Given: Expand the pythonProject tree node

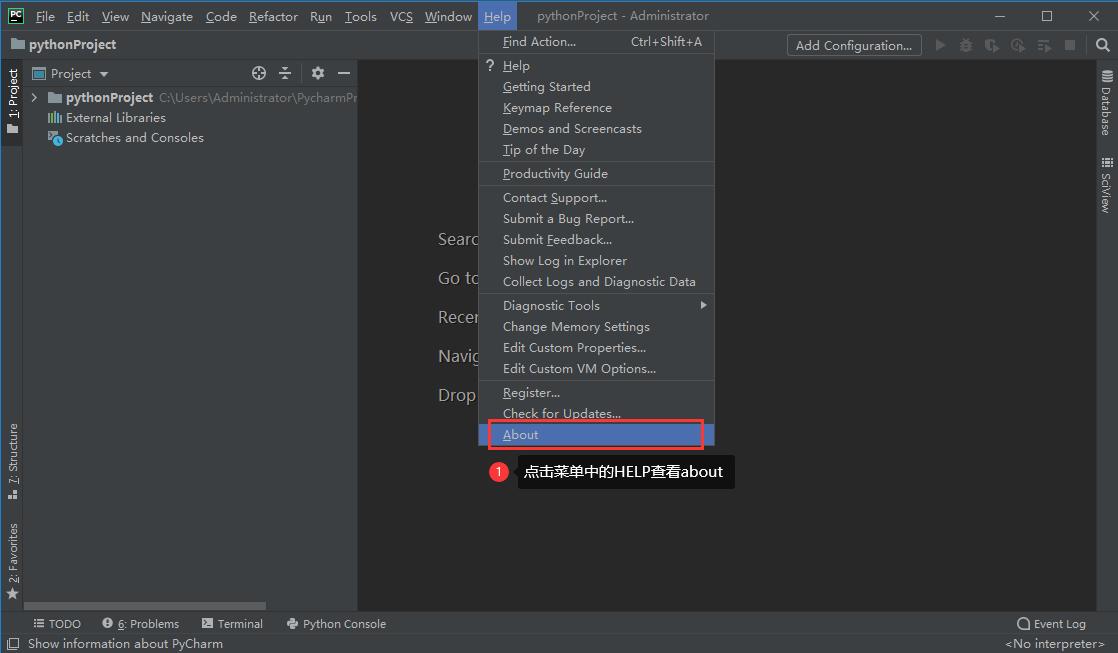Looking at the screenshot, I should point(34,97).
